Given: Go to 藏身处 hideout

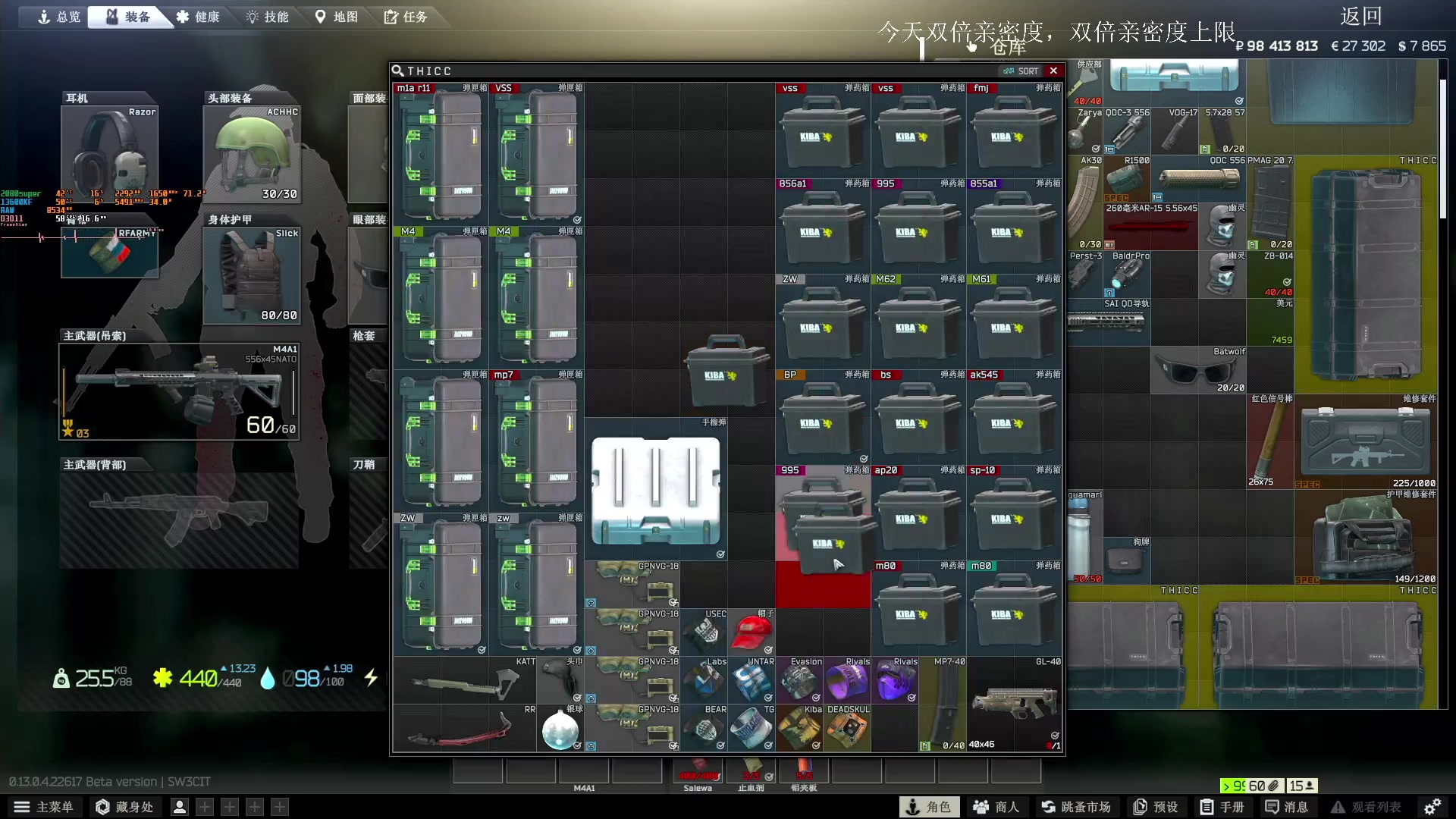Looking at the screenshot, I should [125, 807].
